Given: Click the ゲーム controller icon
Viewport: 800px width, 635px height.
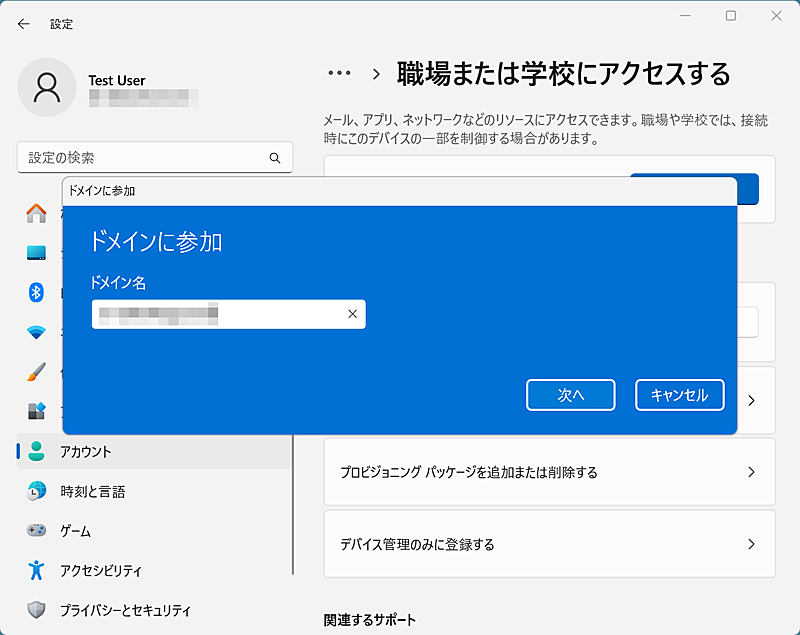Looking at the screenshot, I should (35, 531).
